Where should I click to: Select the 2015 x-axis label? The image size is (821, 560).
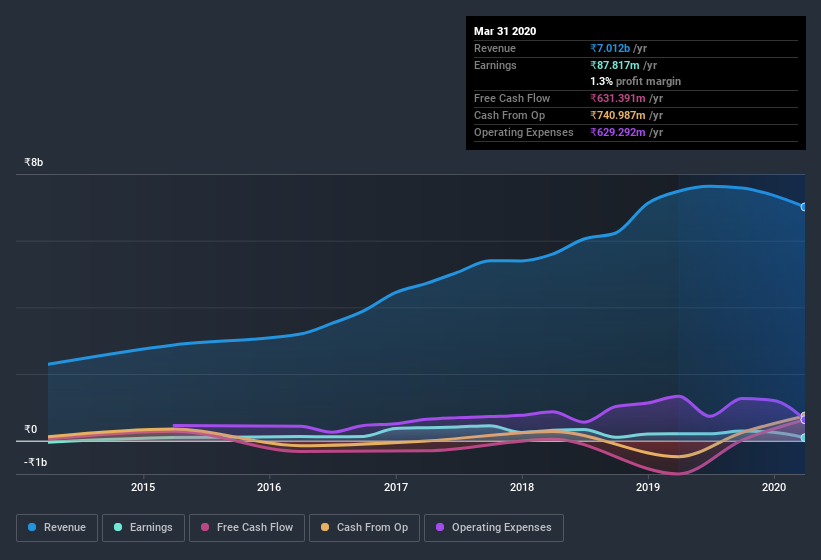[143, 487]
